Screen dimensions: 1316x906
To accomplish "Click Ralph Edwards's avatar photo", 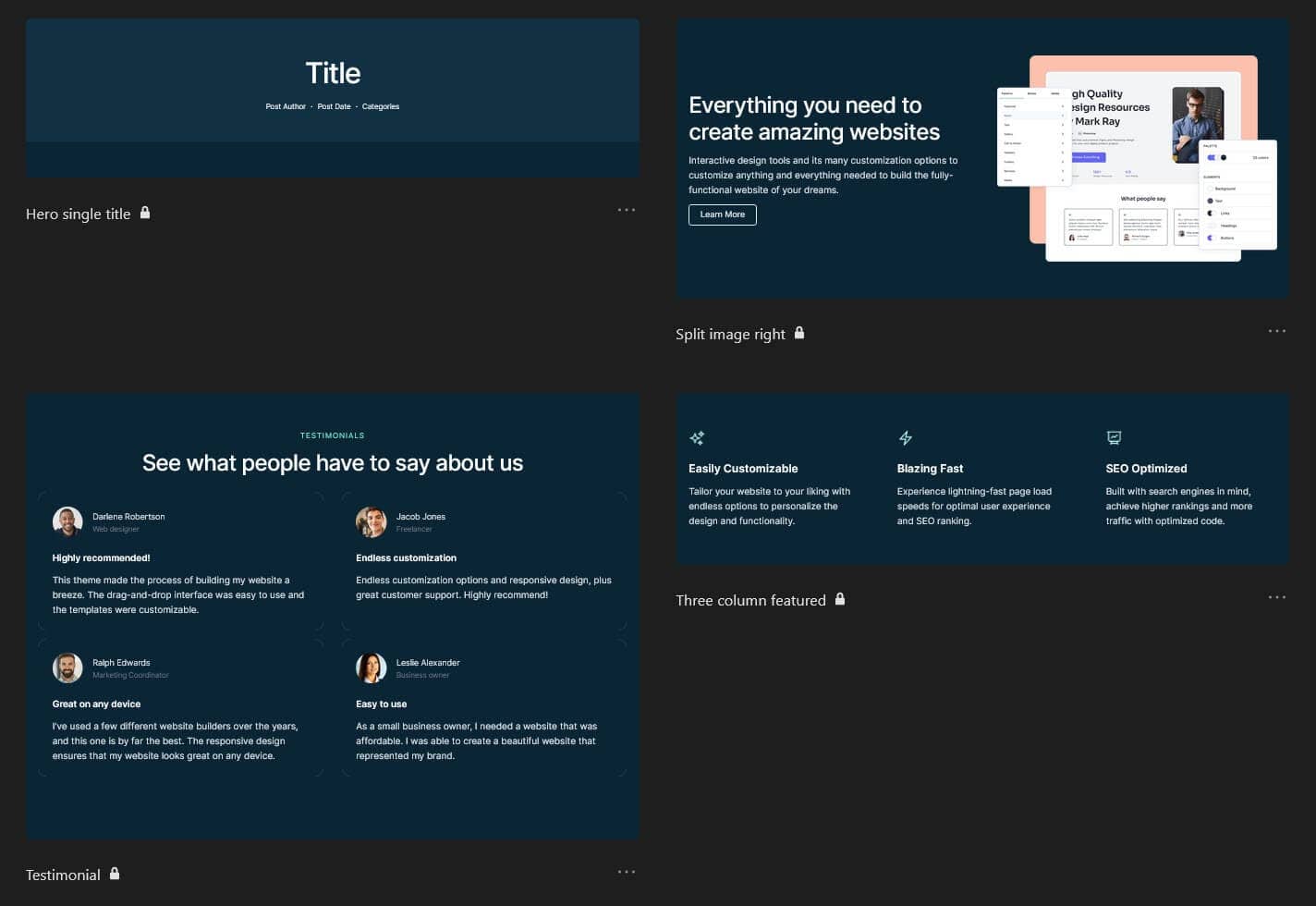I will 67,667.
